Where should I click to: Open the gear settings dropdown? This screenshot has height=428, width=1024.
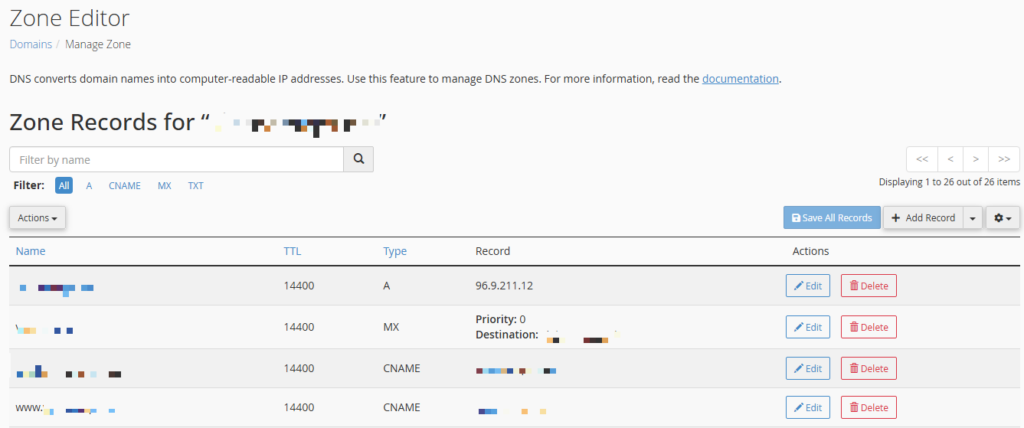pos(1002,218)
